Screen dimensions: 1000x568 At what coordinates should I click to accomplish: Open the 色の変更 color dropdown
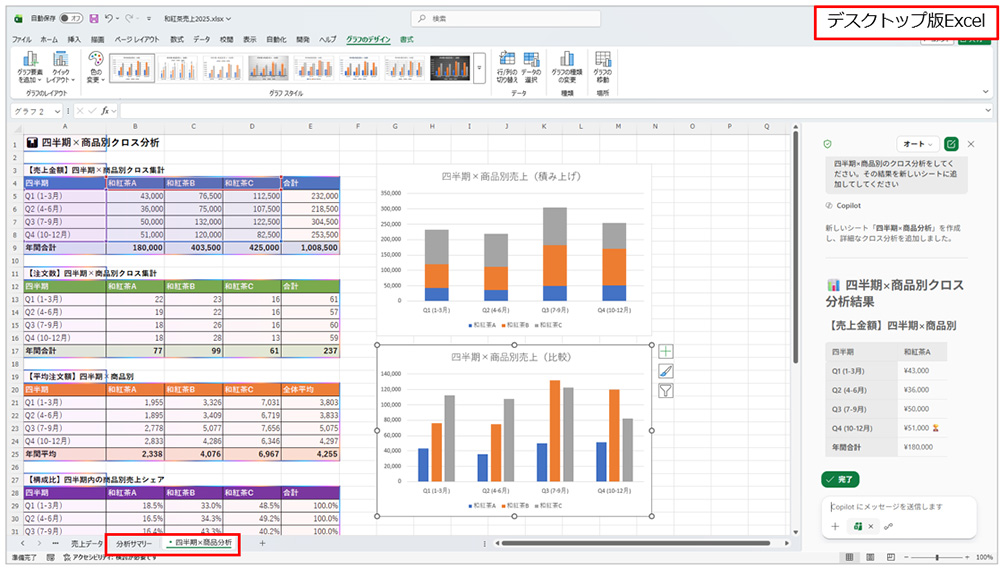coord(96,67)
